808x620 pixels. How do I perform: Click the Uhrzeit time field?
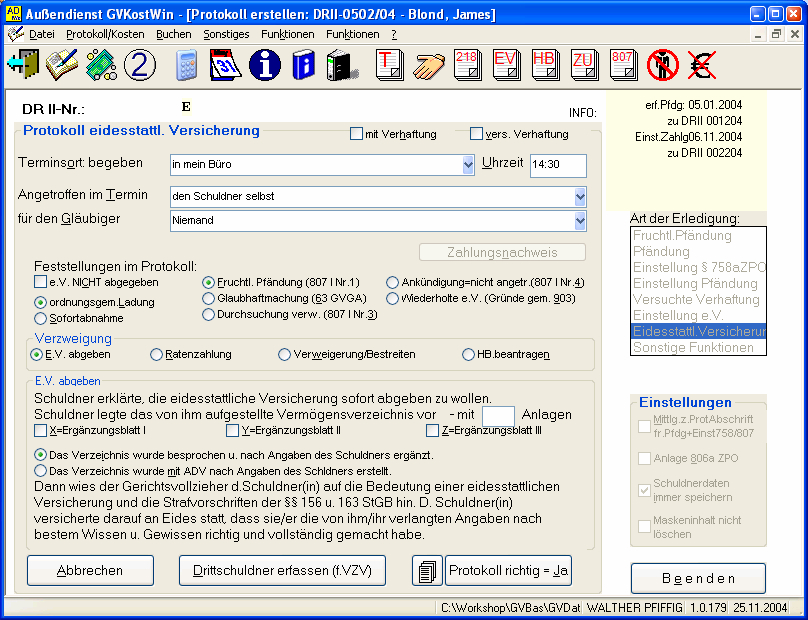coord(557,165)
